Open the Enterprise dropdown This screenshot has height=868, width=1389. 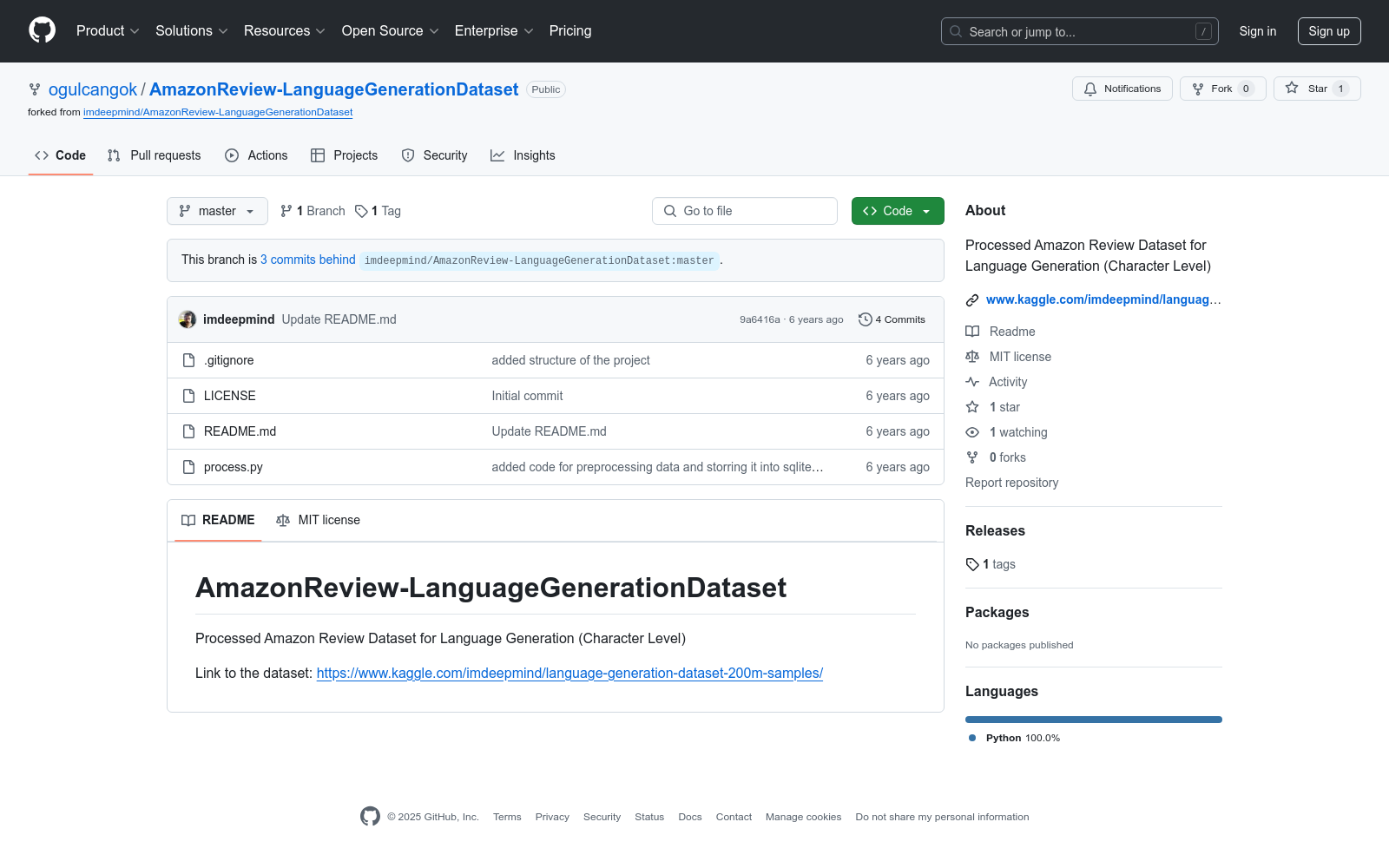494,31
